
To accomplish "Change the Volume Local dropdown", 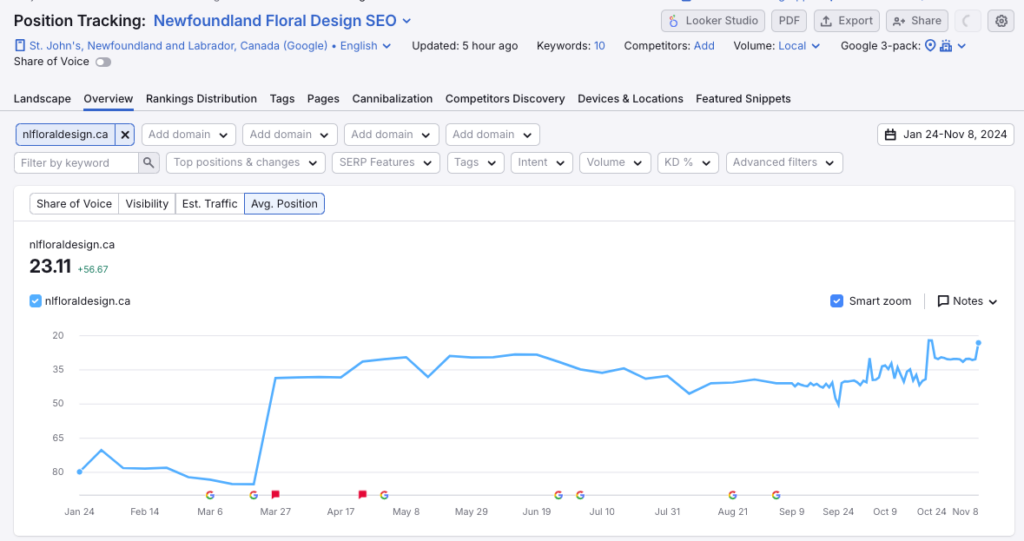I will pos(799,46).
